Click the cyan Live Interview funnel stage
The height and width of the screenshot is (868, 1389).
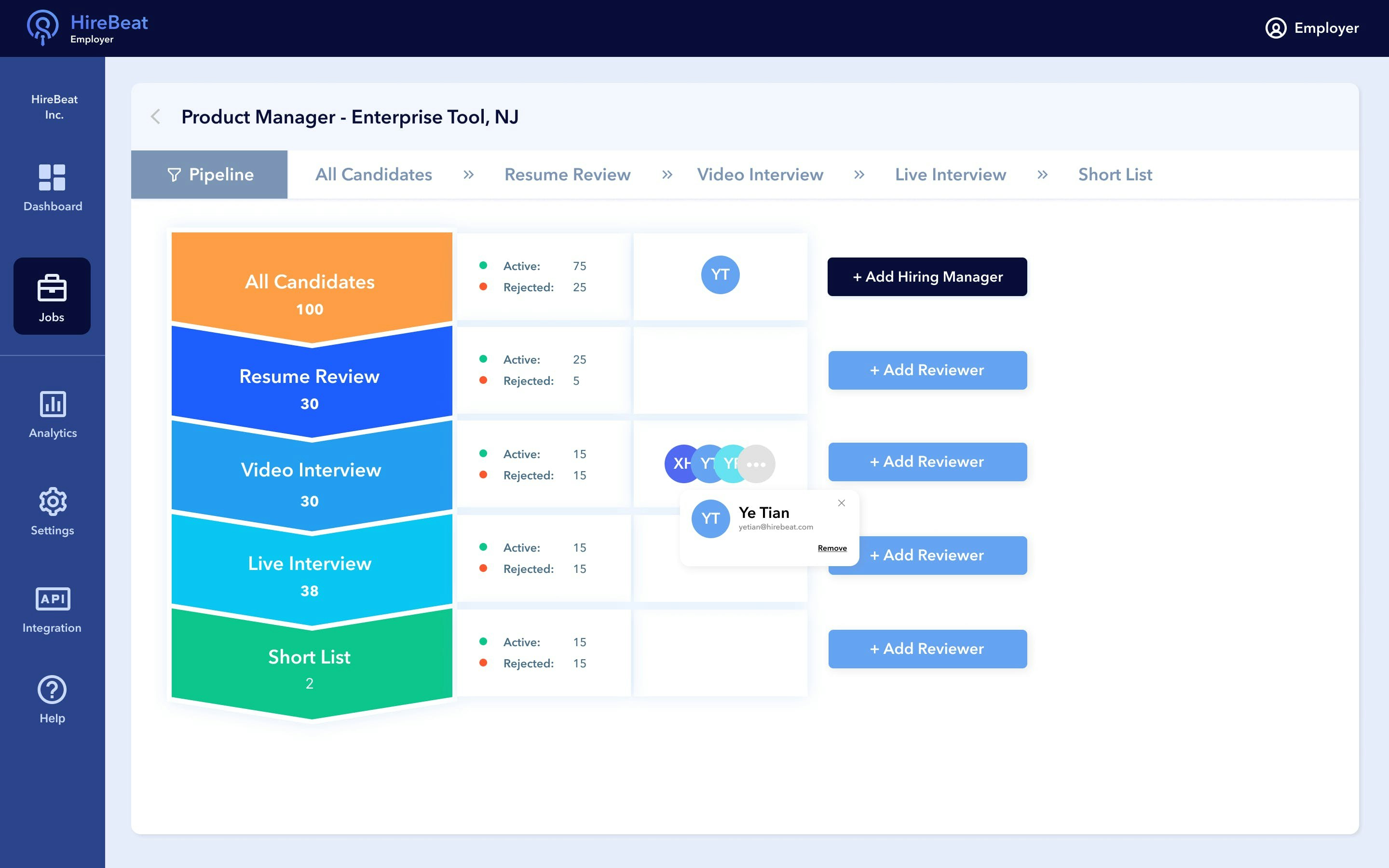pyautogui.click(x=312, y=570)
